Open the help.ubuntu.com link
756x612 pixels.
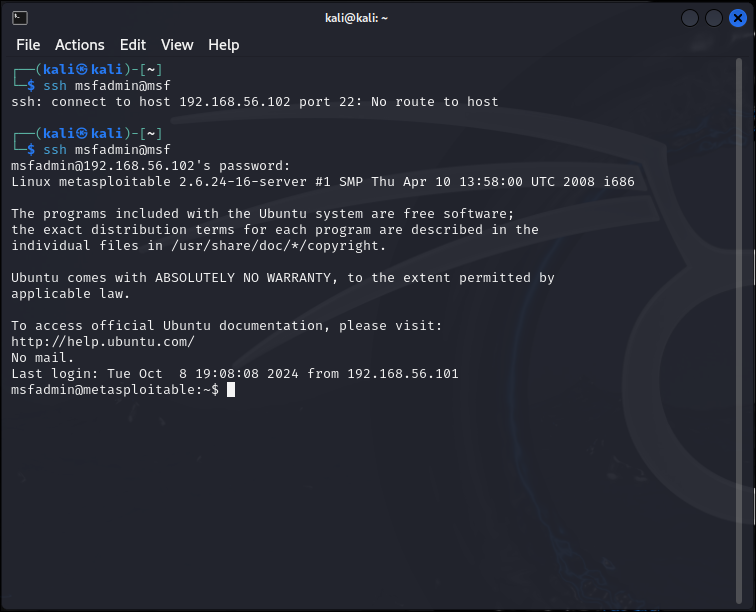(102, 342)
